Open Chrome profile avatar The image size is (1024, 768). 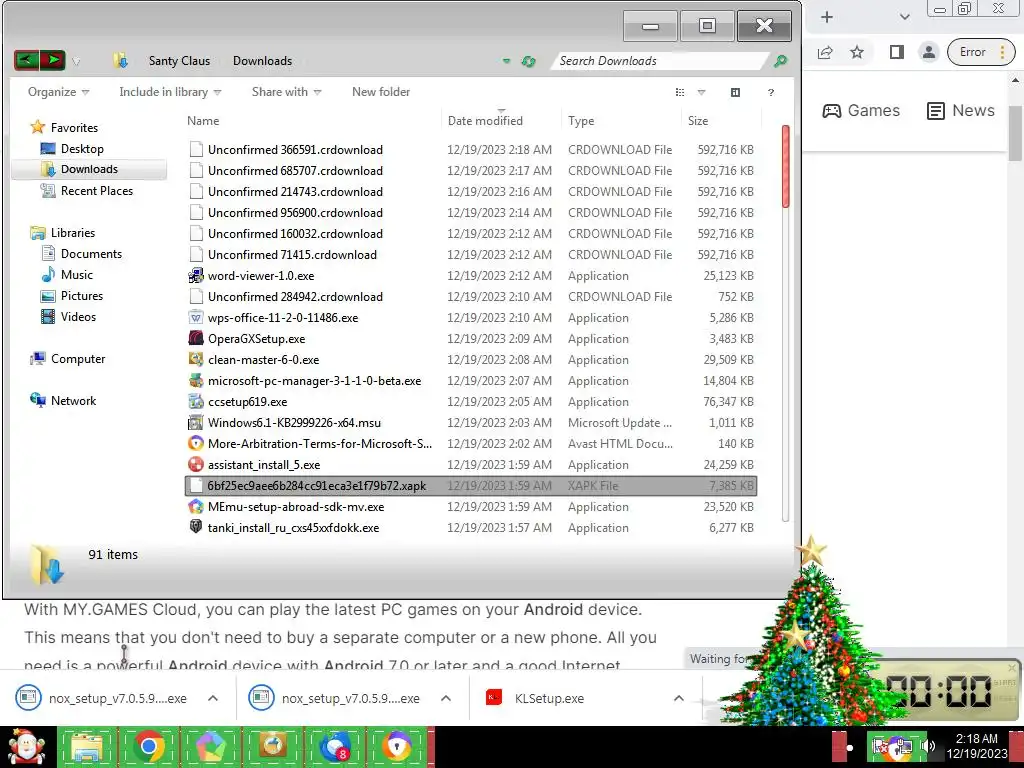click(928, 52)
